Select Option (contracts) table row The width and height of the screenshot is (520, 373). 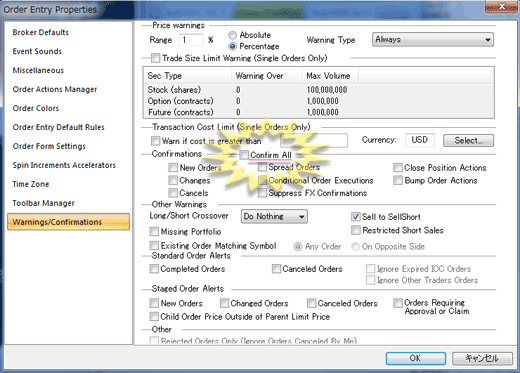pyautogui.click(x=318, y=101)
